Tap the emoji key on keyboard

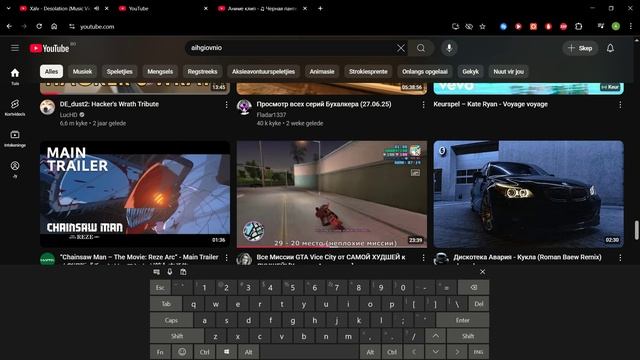(182, 352)
